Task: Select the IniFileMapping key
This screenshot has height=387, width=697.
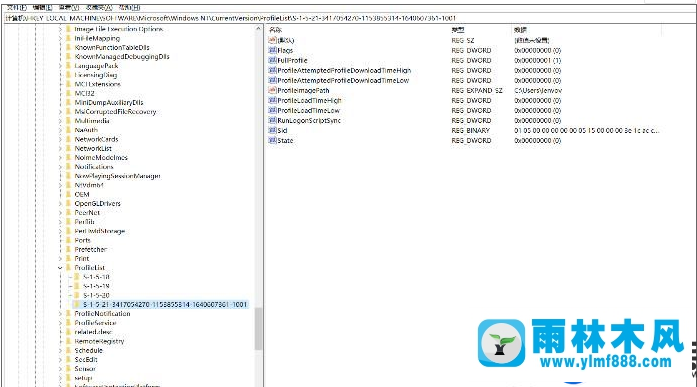Action: (x=97, y=38)
